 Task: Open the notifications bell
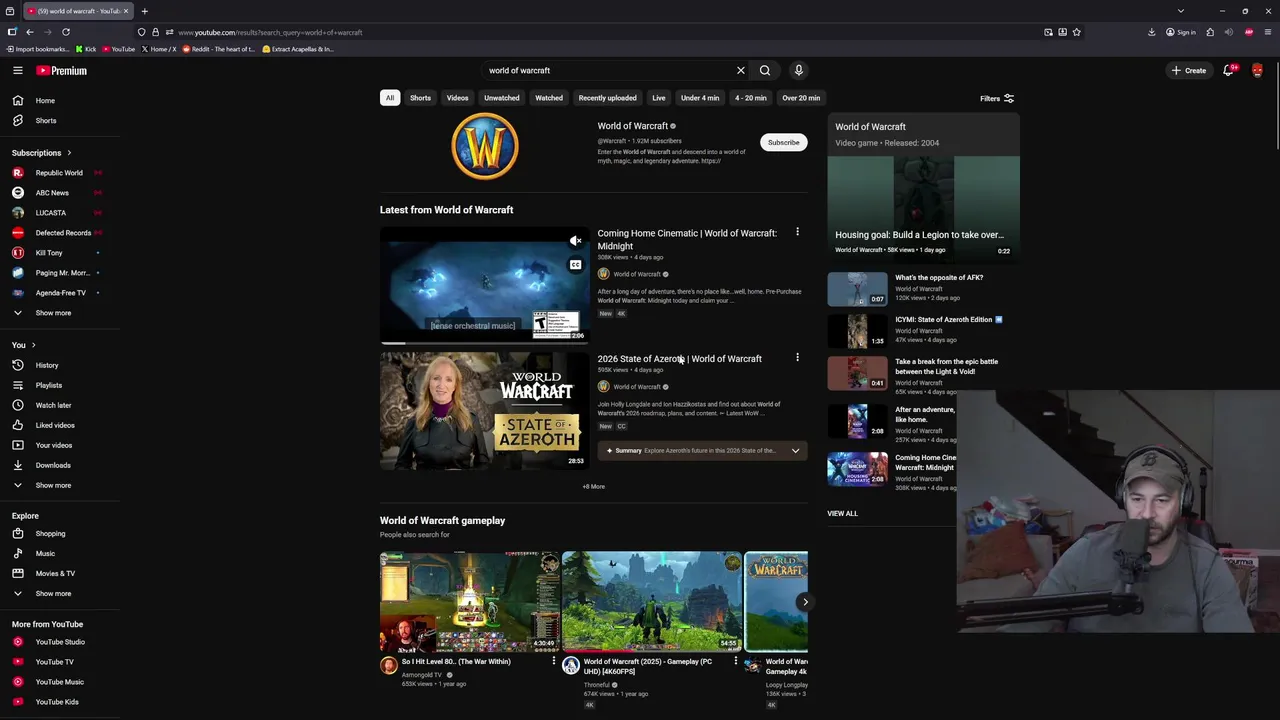coord(1229,70)
